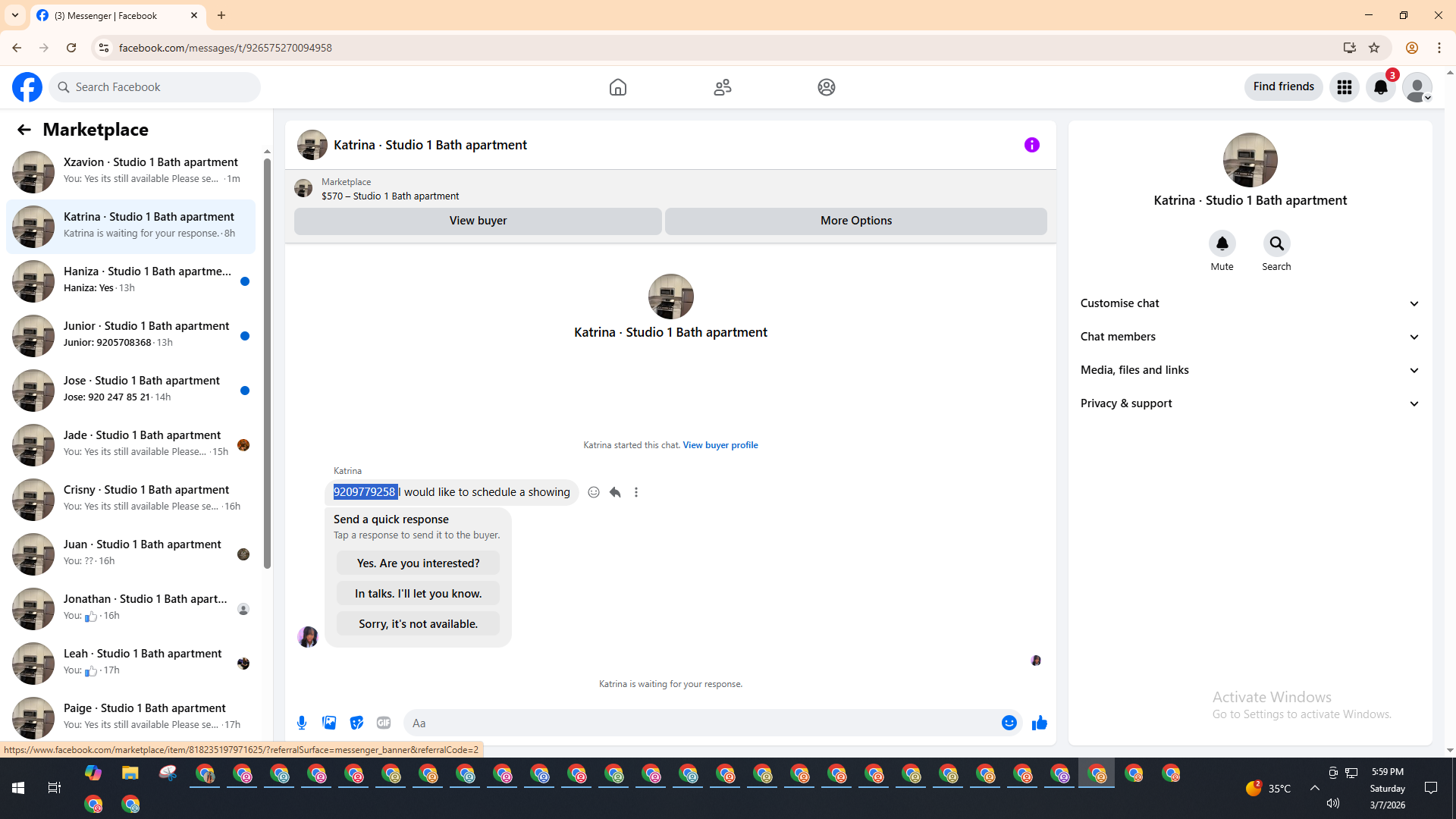1456x819 pixels.
Task: Send quick response 'Yes. Are you interested?'
Action: (418, 563)
